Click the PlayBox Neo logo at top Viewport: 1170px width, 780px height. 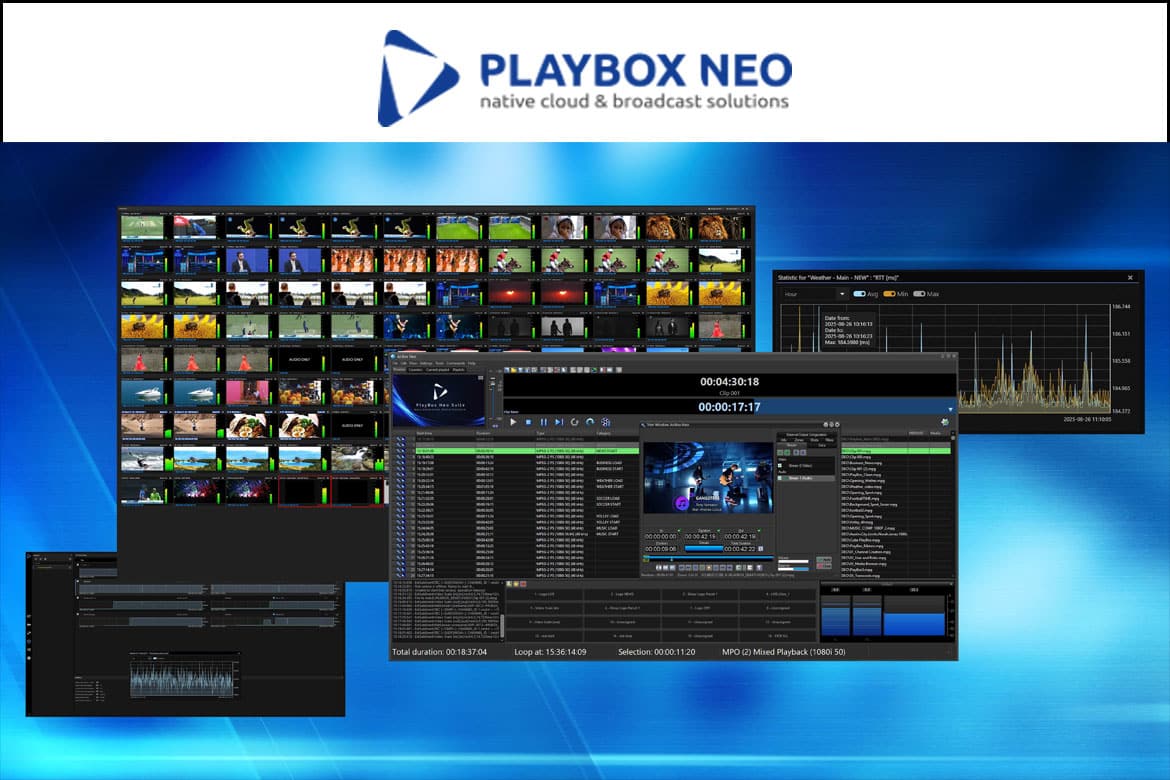pyautogui.click(x=585, y=78)
